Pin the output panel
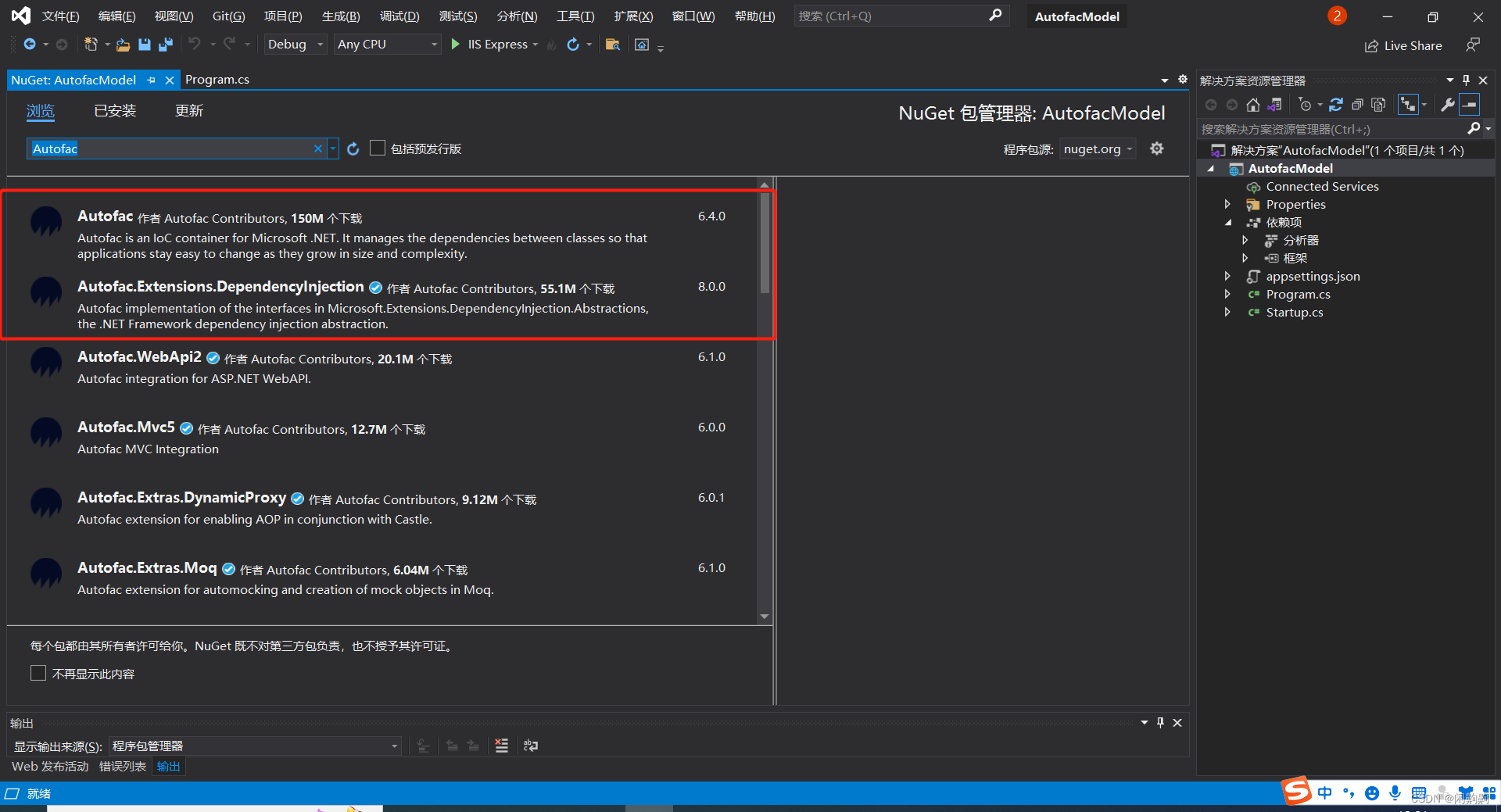The width and height of the screenshot is (1501, 812). tap(1160, 723)
